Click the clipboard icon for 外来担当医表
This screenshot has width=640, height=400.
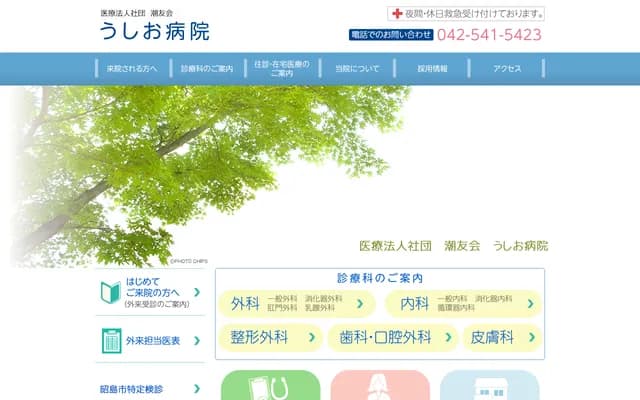[111, 341]
